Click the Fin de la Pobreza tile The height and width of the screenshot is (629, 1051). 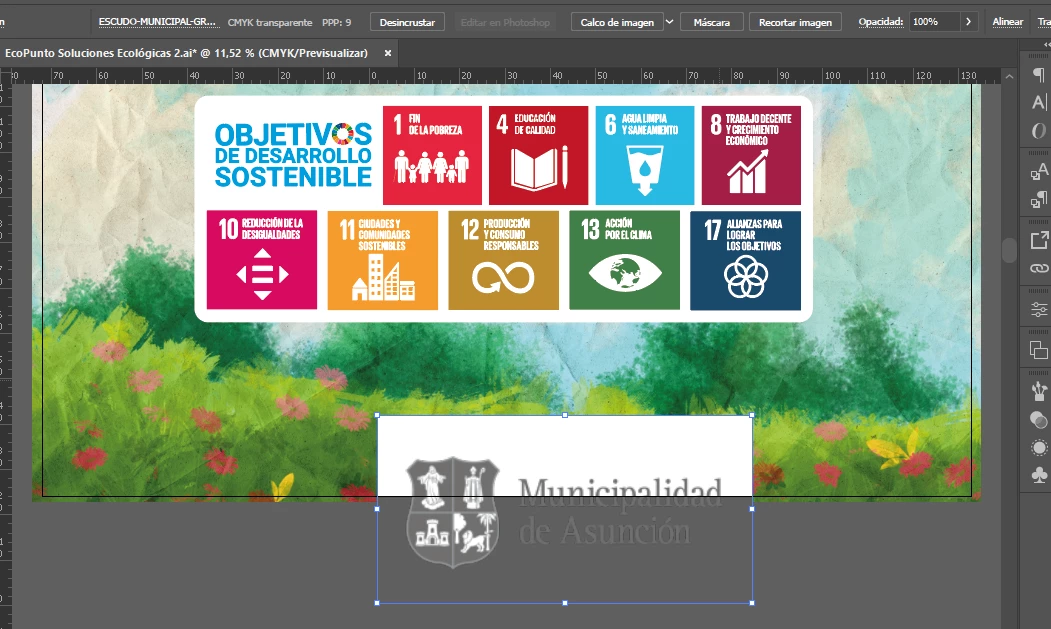(432, 155)
